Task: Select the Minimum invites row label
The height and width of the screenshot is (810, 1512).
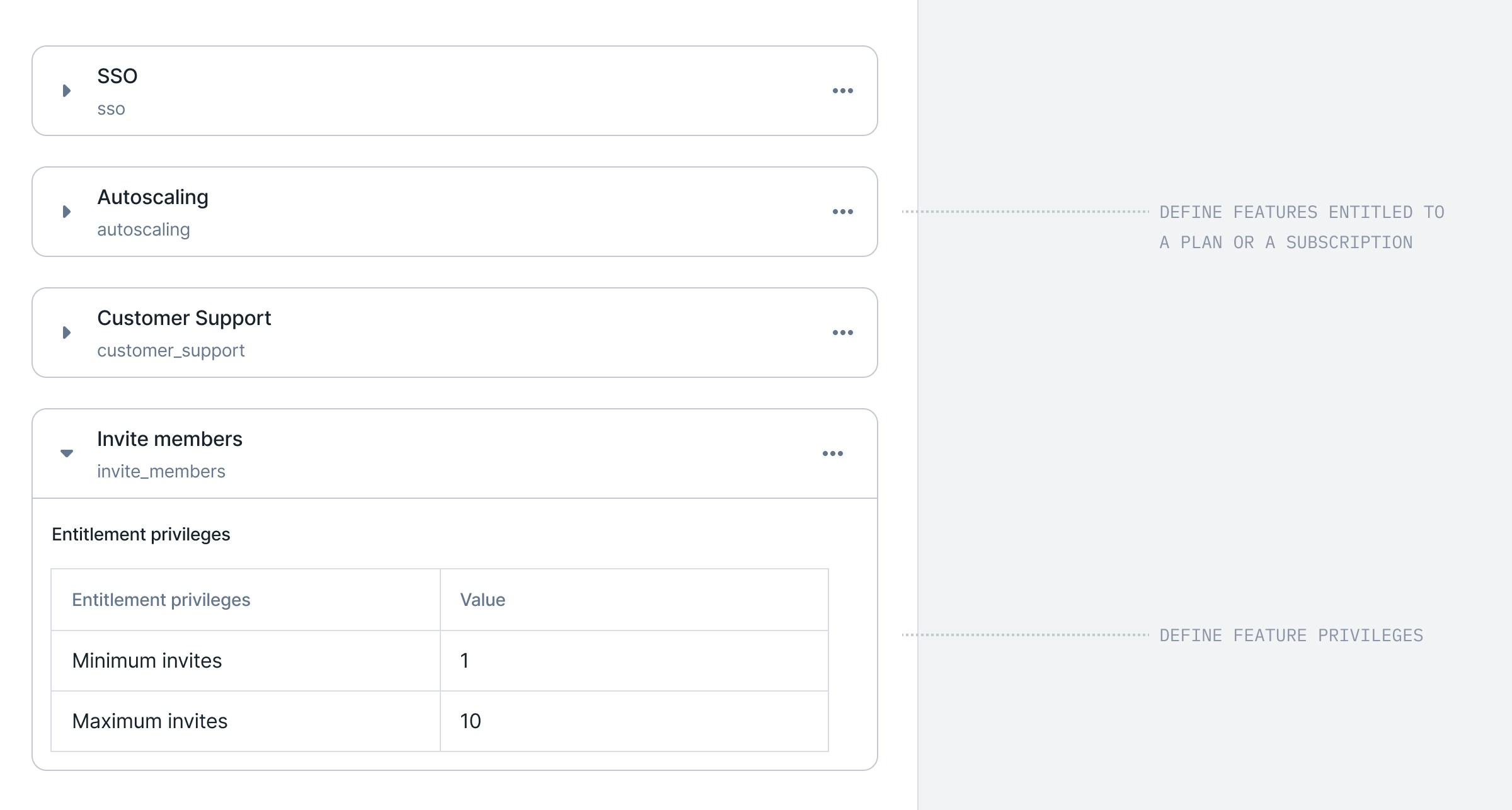Action: (x=147, y=661)
